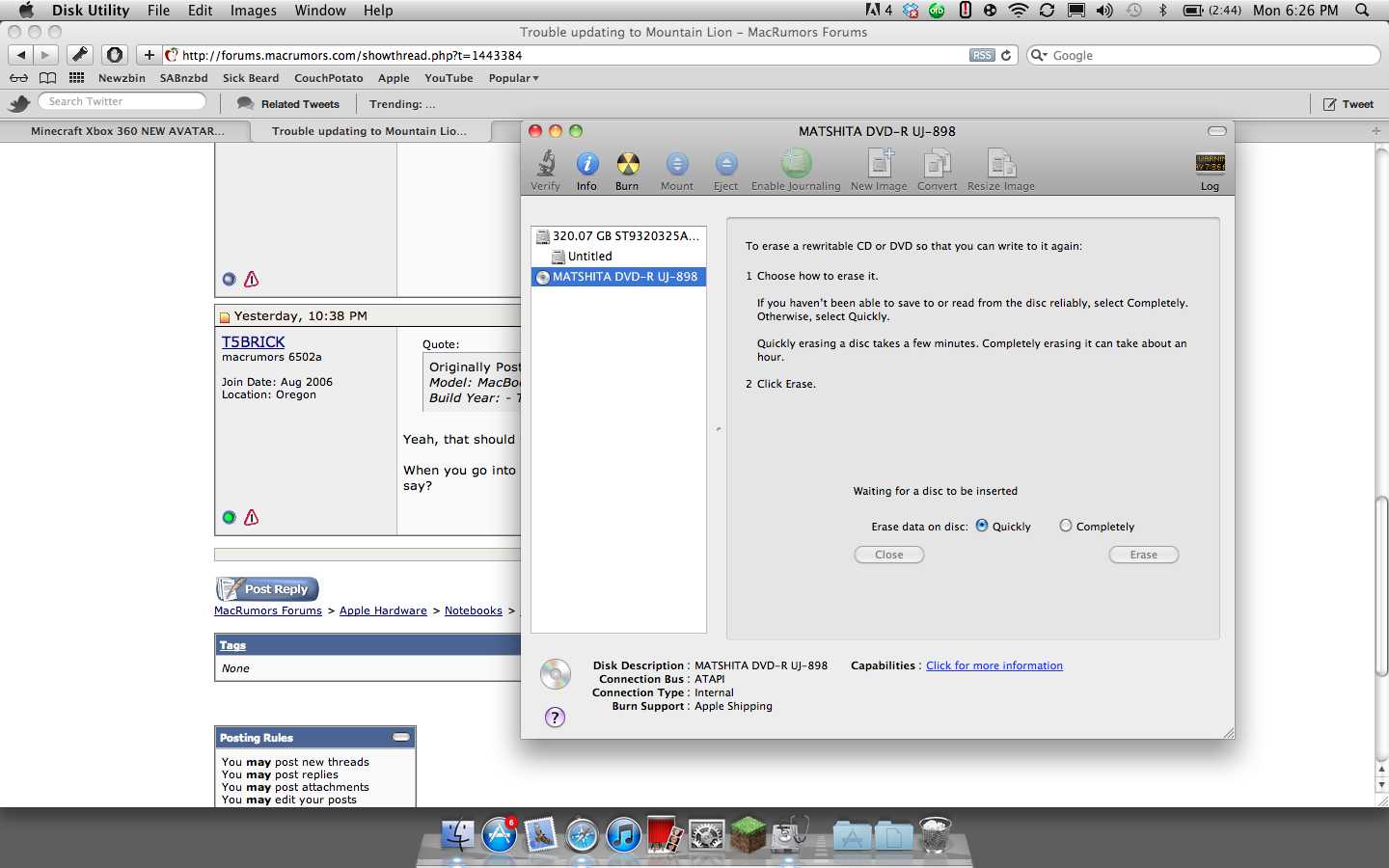
Task: Click the Burn radiation icon
Action: click(628, 163)
